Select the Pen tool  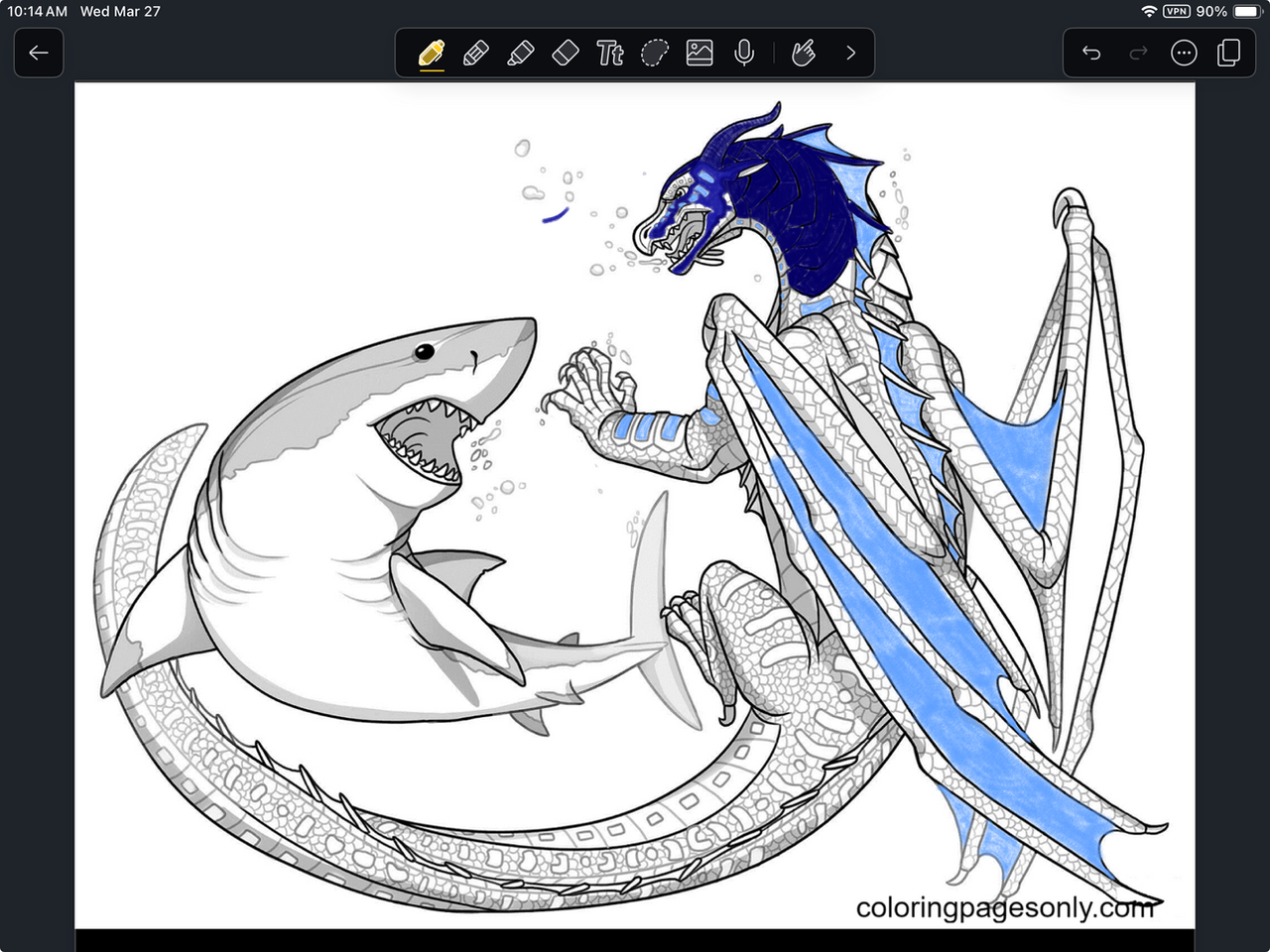[432, 53]
